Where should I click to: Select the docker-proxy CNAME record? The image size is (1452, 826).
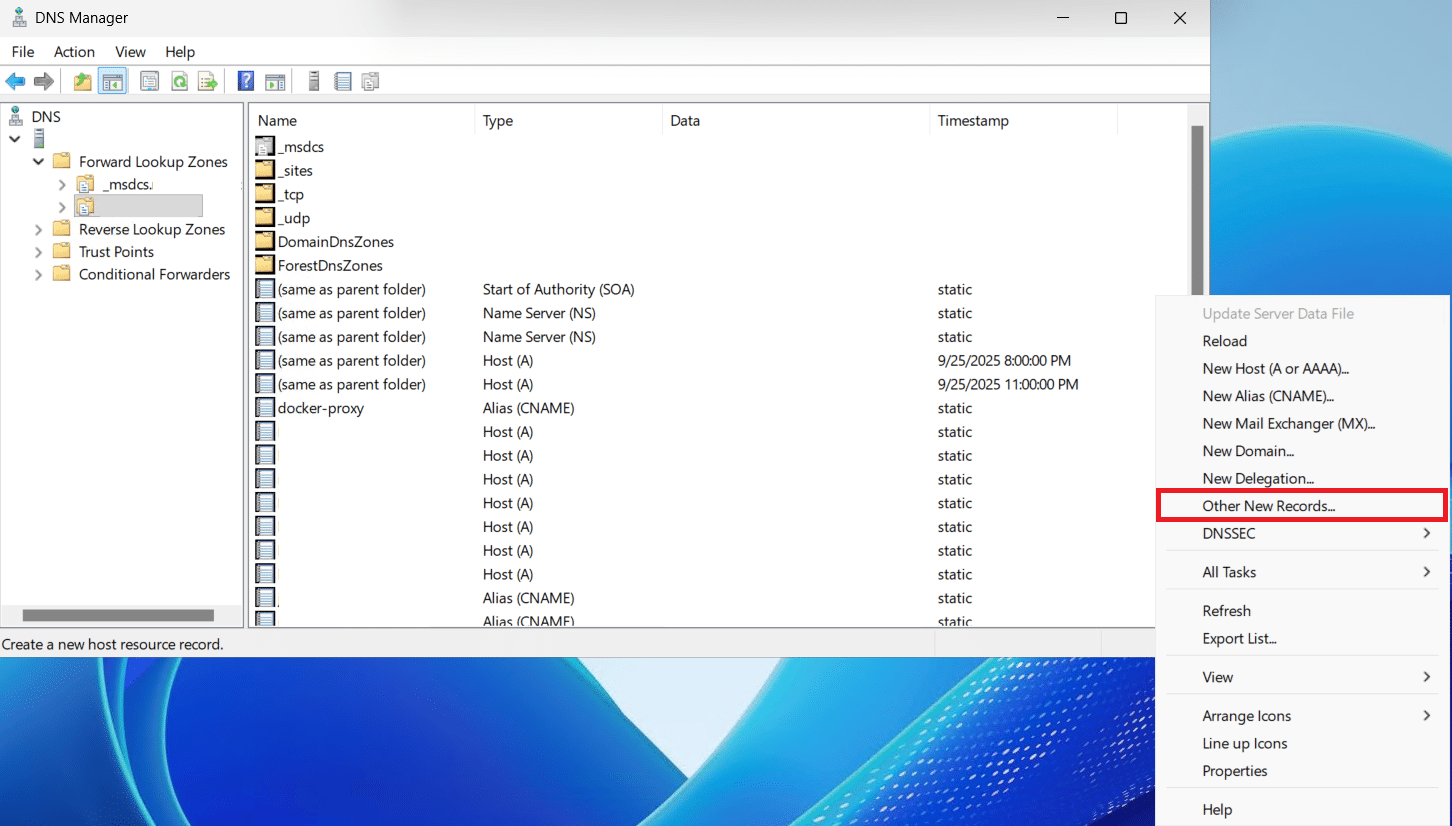coord(320,408)
